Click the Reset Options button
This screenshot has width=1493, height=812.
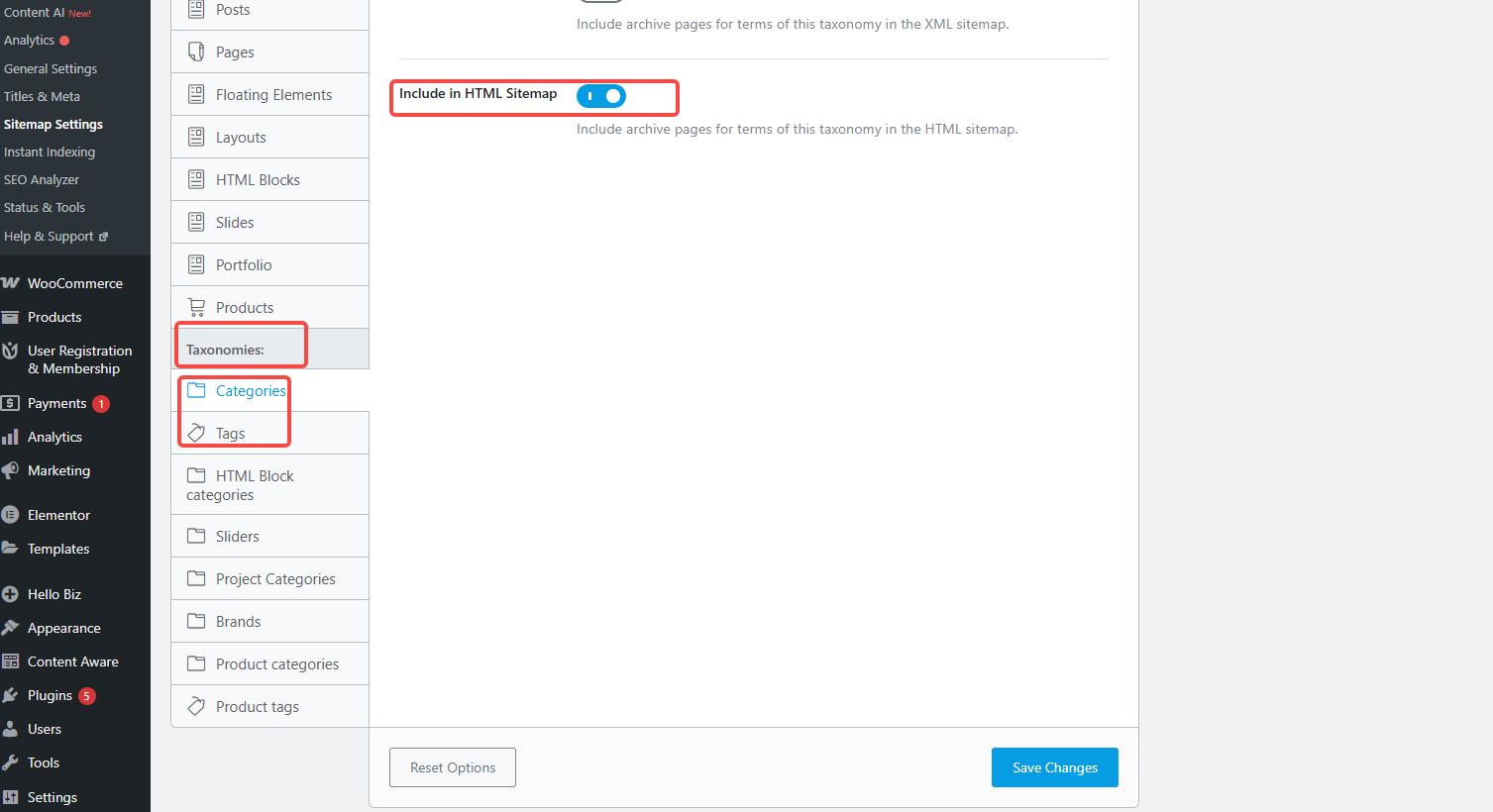[x=453, y=767]
